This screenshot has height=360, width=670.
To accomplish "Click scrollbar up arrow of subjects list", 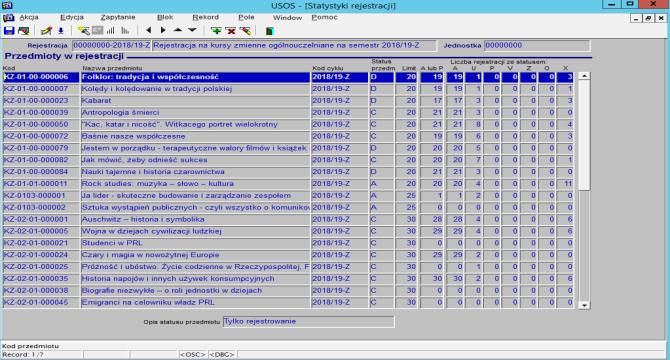I will pos(584,76).
